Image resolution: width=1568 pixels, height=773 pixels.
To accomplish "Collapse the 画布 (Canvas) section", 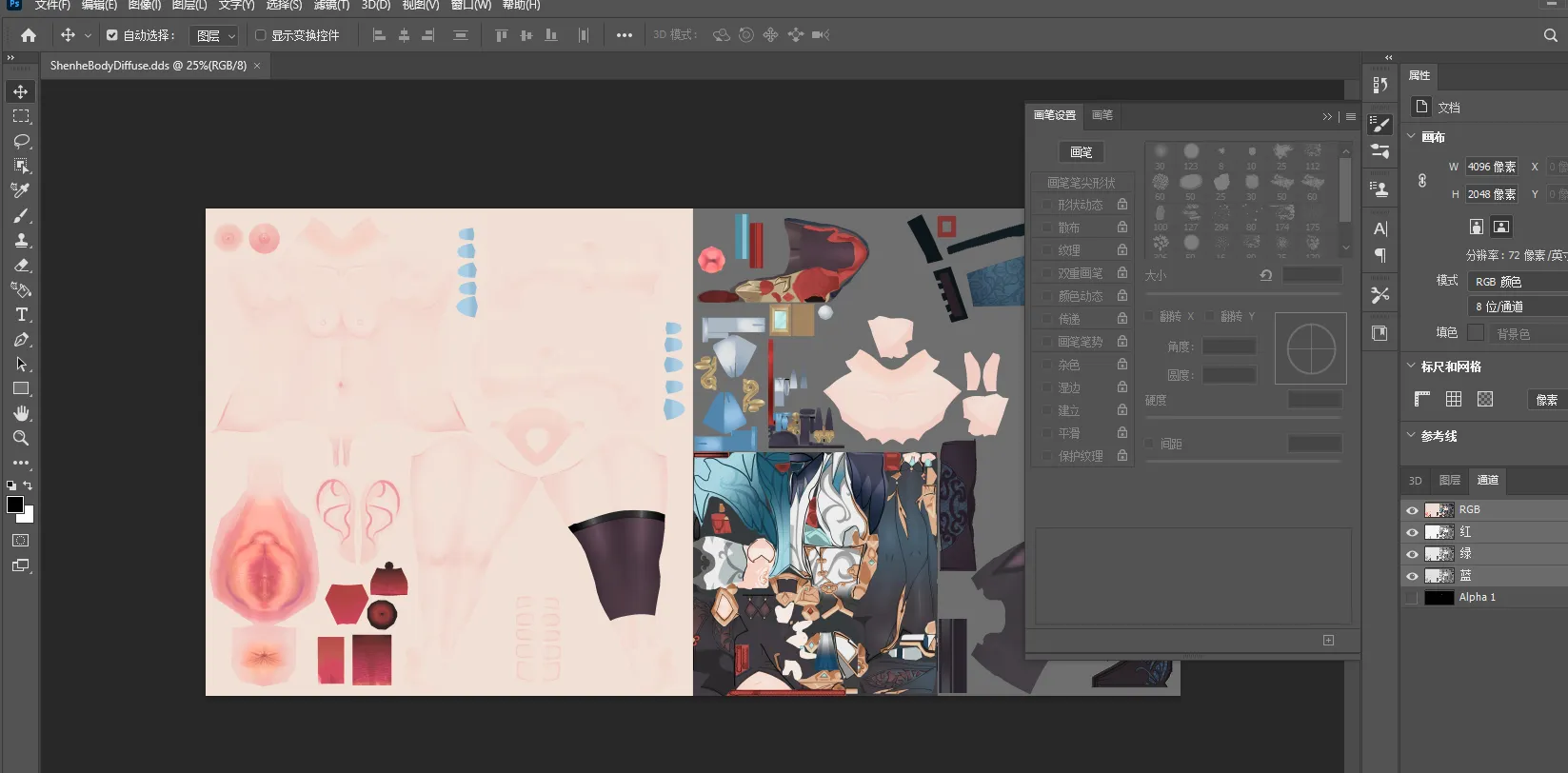I will (x=1411, y=137).
